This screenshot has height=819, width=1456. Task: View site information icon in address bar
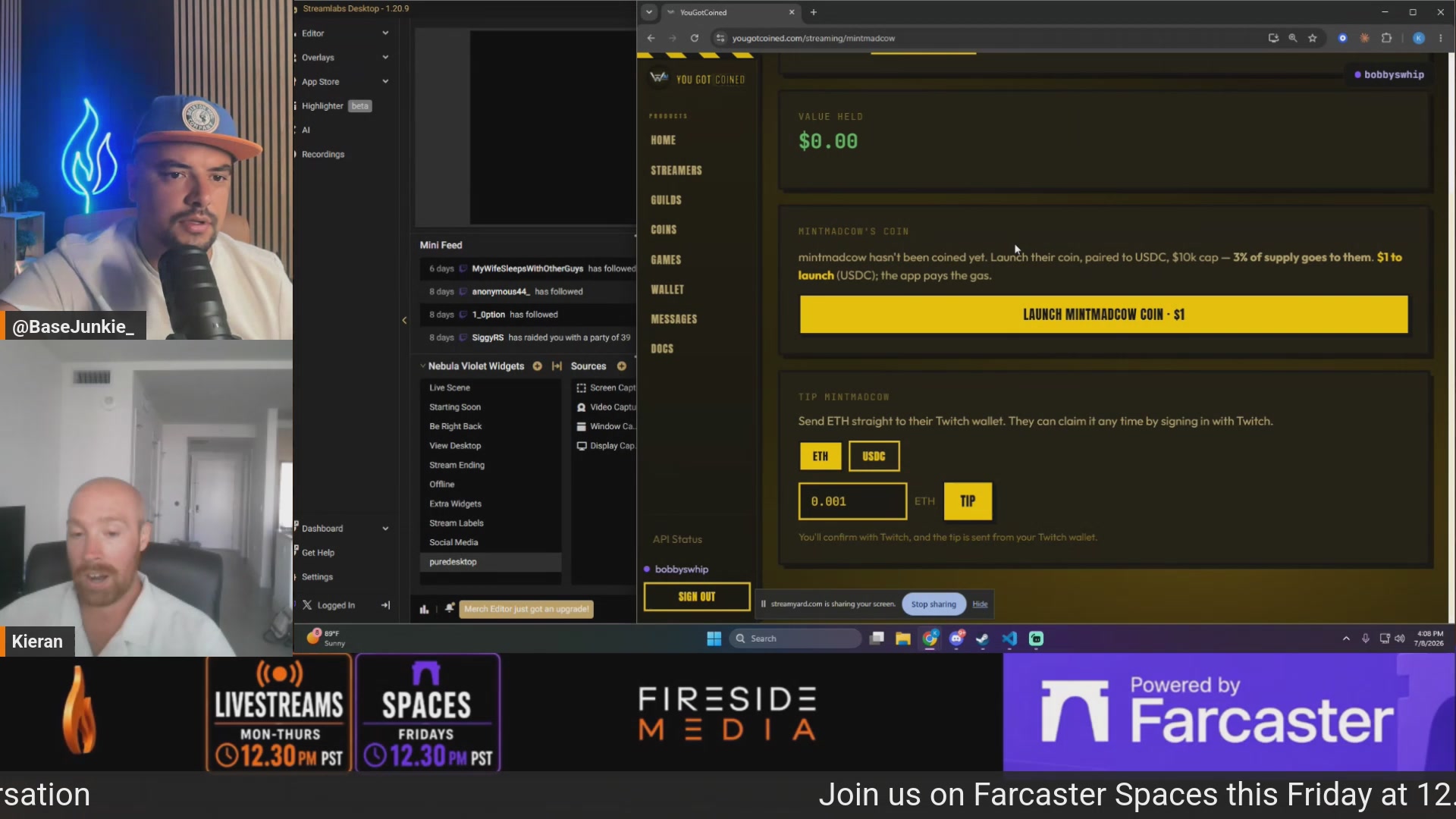tap(720, 38)
